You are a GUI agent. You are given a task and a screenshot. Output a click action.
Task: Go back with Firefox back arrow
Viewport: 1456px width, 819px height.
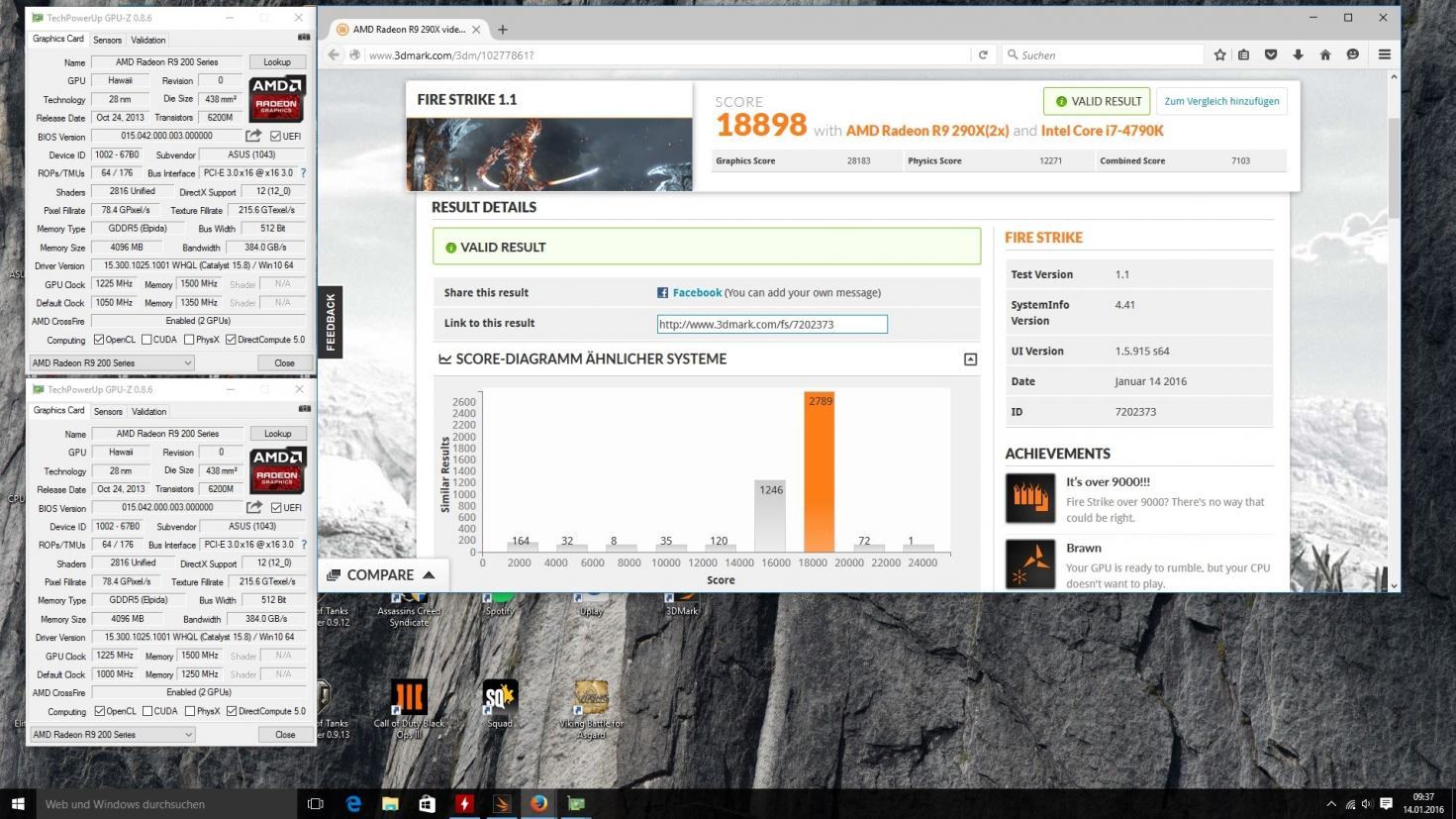[x=334, y=55]
